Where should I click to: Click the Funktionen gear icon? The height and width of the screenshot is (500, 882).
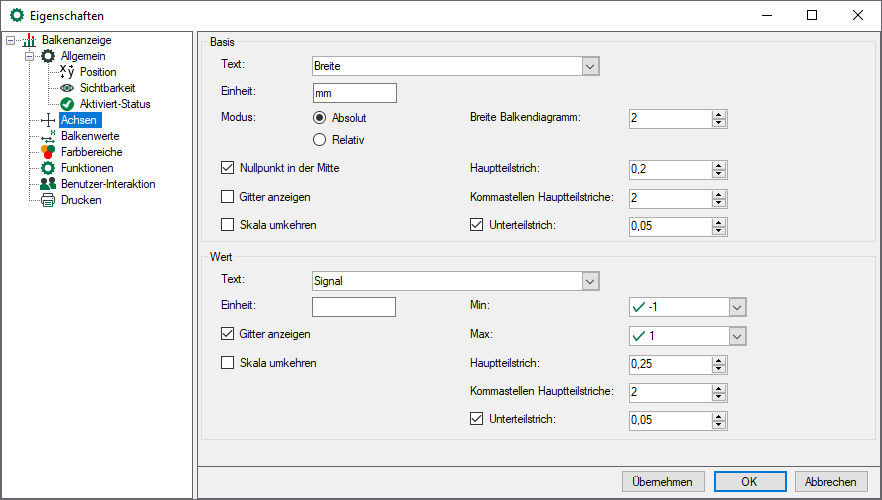pos(48,168)
